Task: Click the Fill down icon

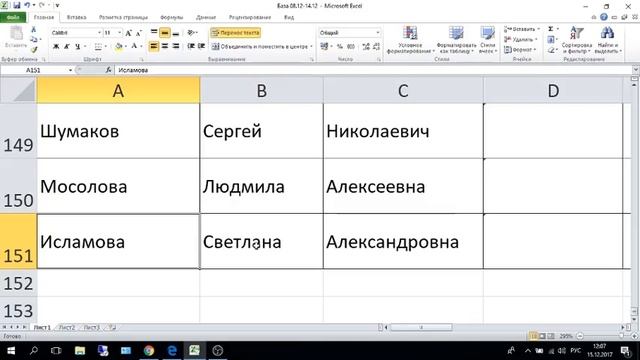Action: [551, 39]
